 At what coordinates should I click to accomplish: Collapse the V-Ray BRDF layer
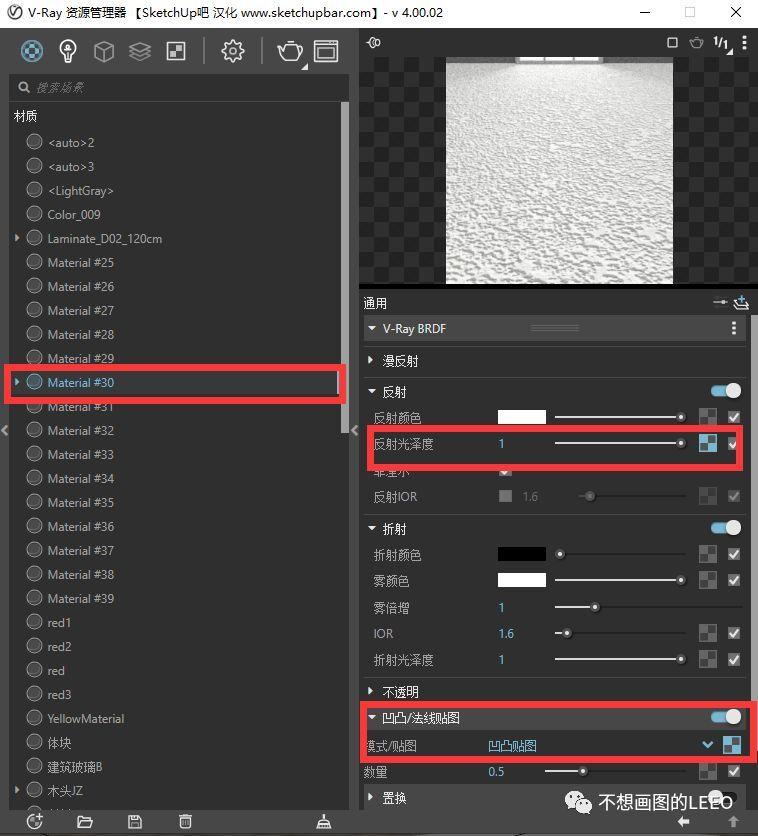pyautogui.click(x=372, y=328)
